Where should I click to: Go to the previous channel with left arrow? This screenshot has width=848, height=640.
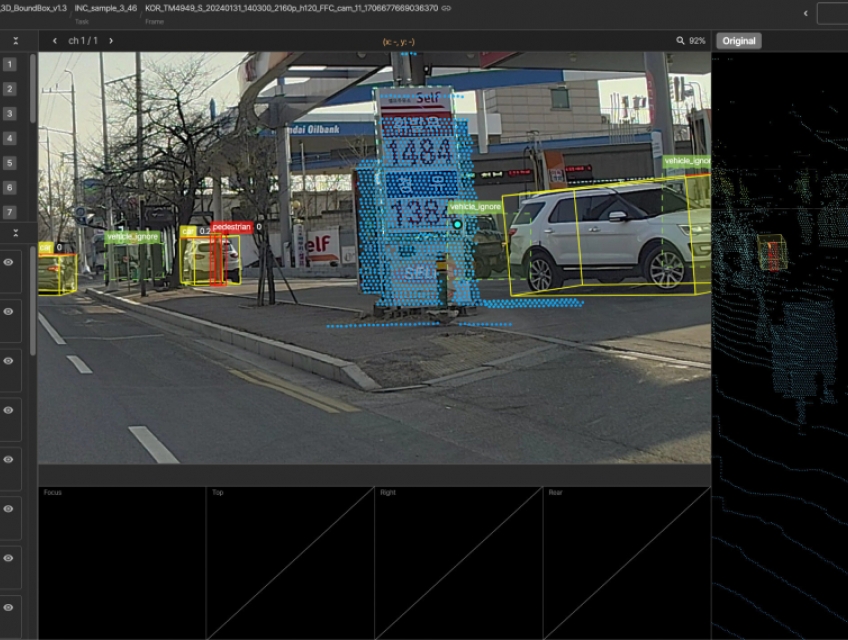[x=54, y=41]
